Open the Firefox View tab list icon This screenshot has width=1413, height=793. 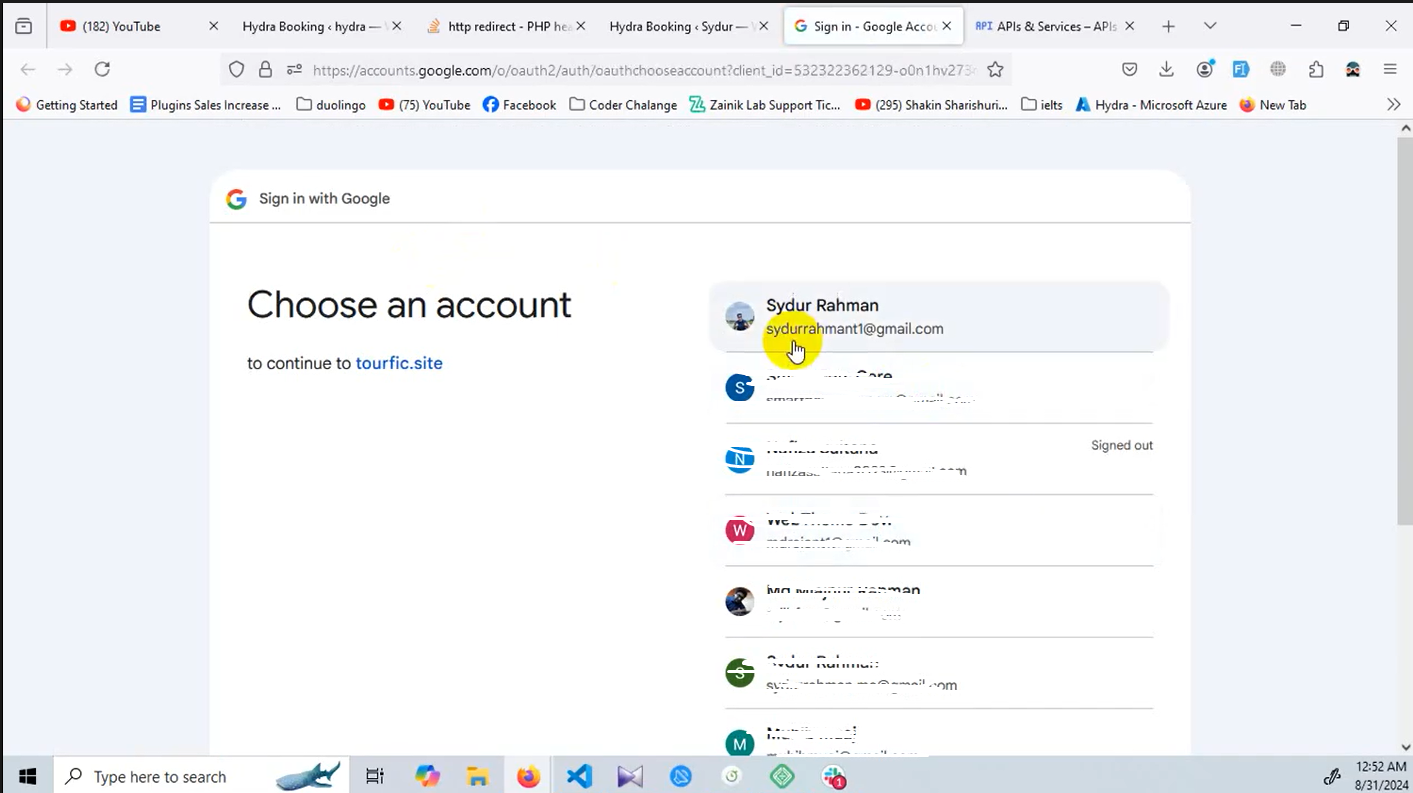pos(24,26)
